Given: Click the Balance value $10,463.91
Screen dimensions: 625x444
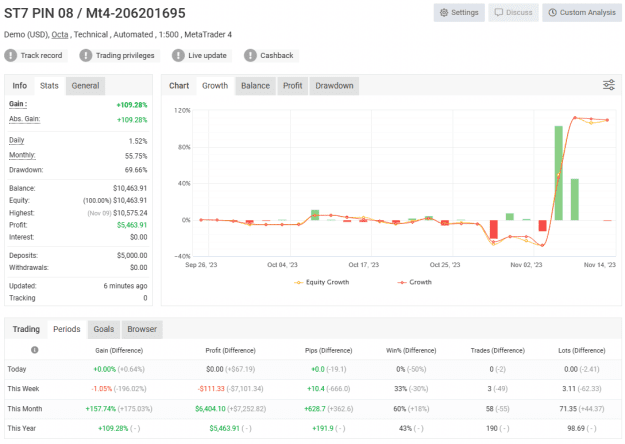Looking at the screenshot, I should (x=130, y=188).
